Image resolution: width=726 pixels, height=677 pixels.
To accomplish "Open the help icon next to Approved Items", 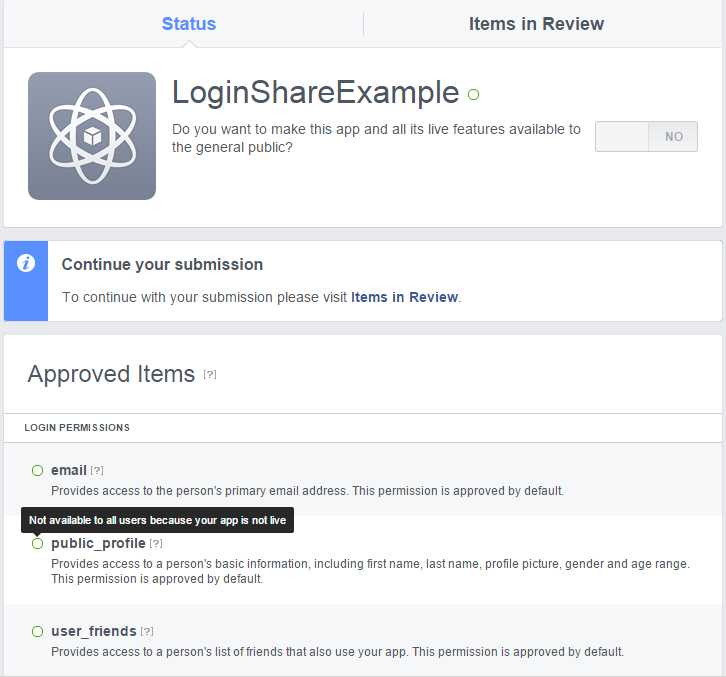I will point(210,374).
